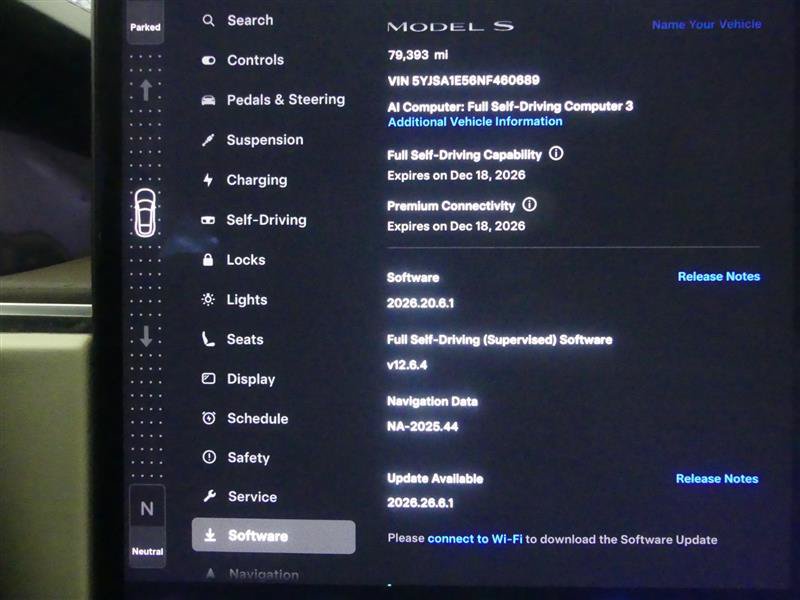Click the Safety alert icon
The image size is (800, 600).
coord(209,457)
